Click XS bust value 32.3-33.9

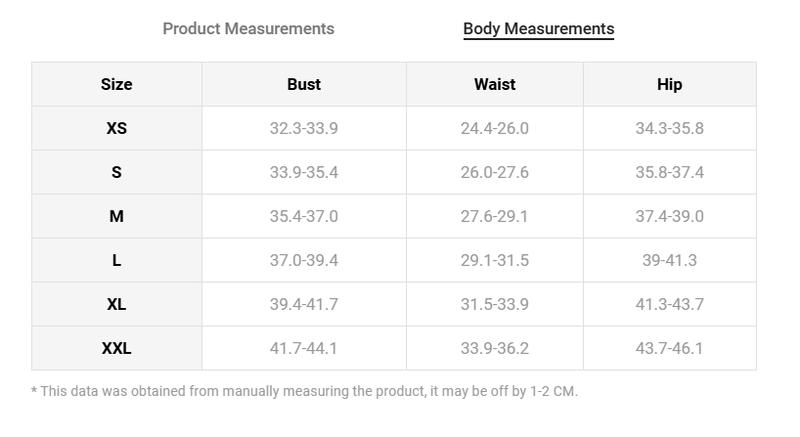click(304, 128)
